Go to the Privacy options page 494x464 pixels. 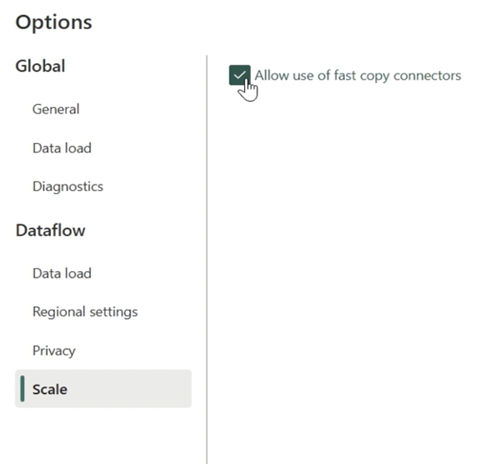pos(54,351)
